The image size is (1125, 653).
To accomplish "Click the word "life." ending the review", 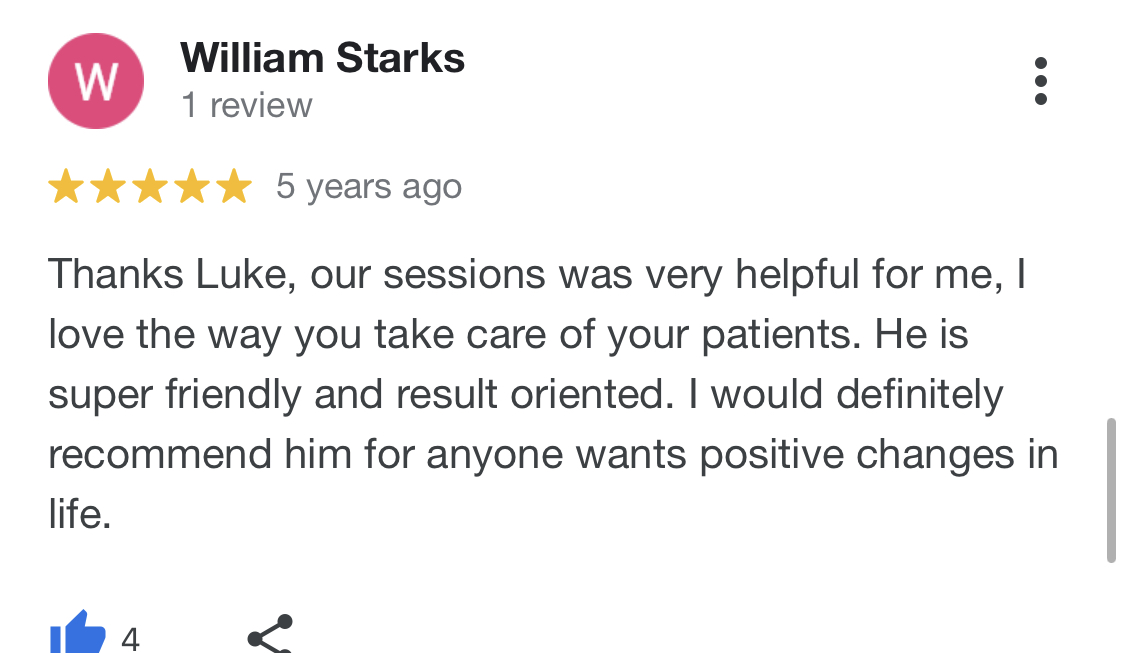I will 80,514.
